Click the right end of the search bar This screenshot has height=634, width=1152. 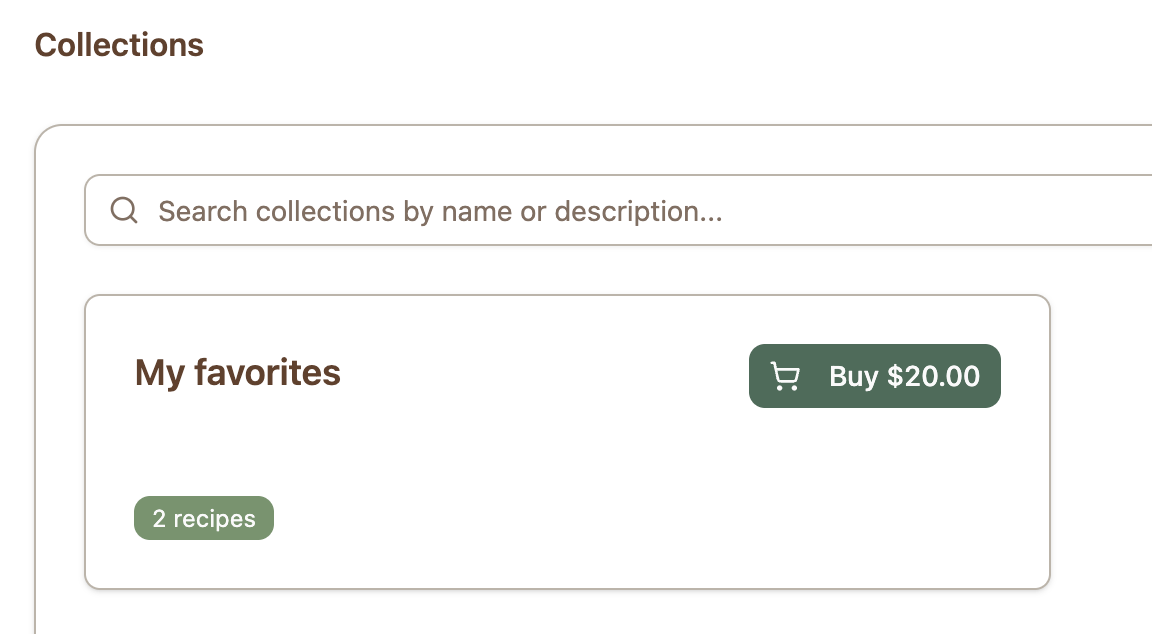1120,211
